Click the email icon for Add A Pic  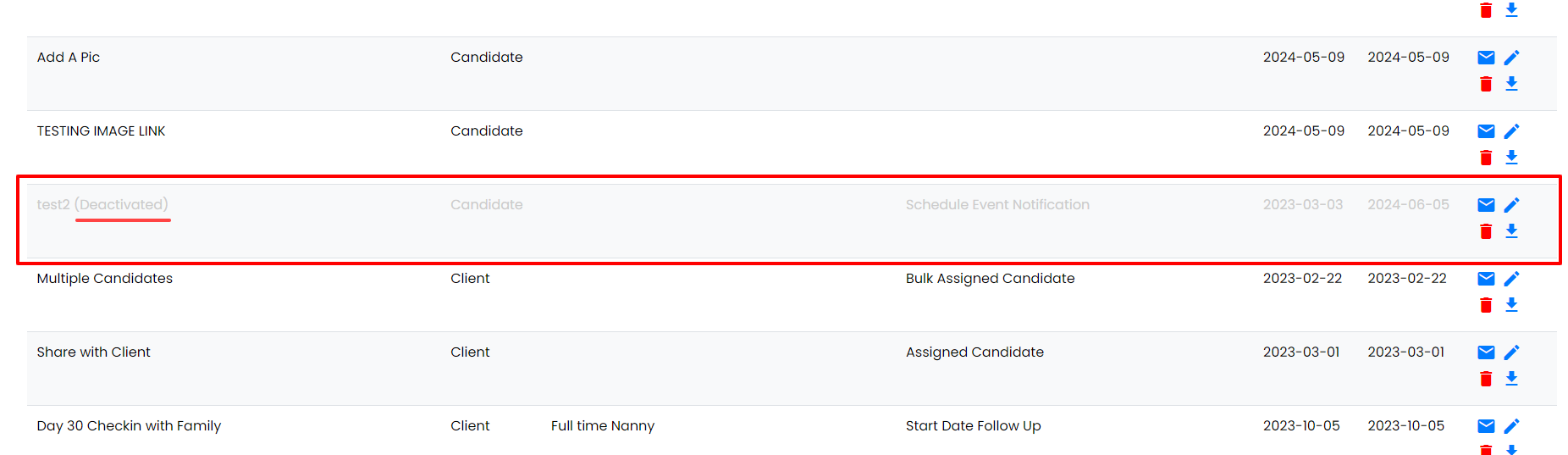click(x=1486, y=58)
